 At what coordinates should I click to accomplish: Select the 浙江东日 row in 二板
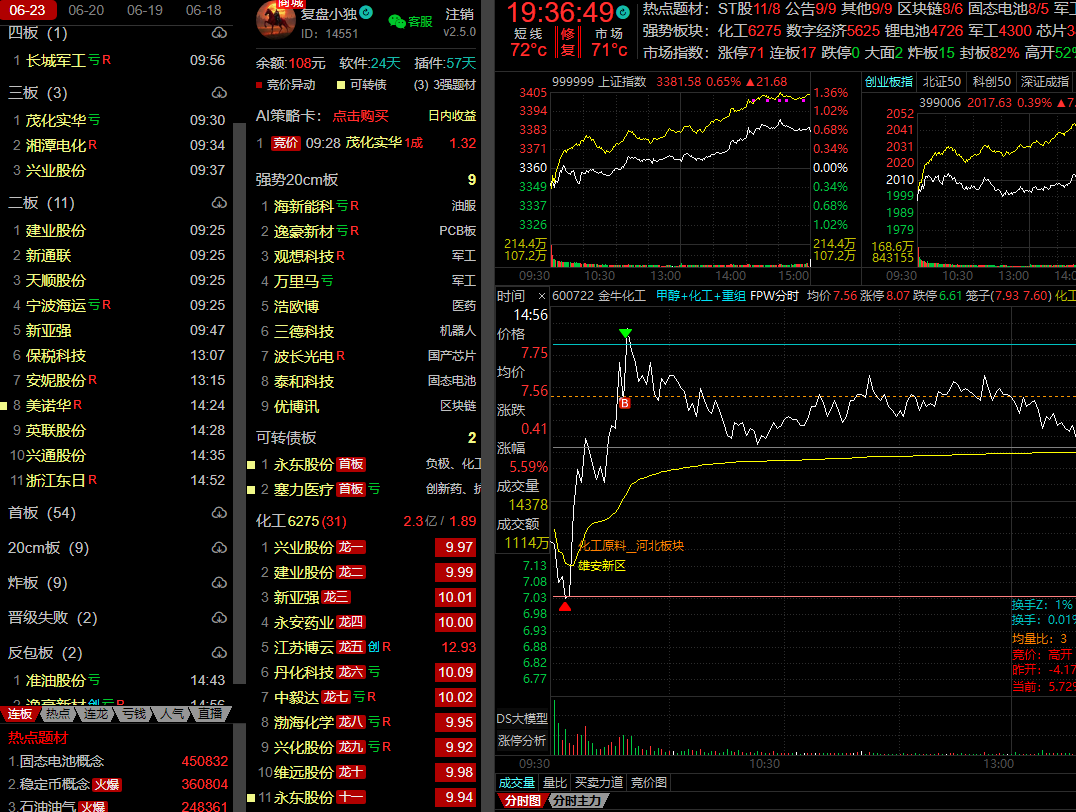pos(117,480)
